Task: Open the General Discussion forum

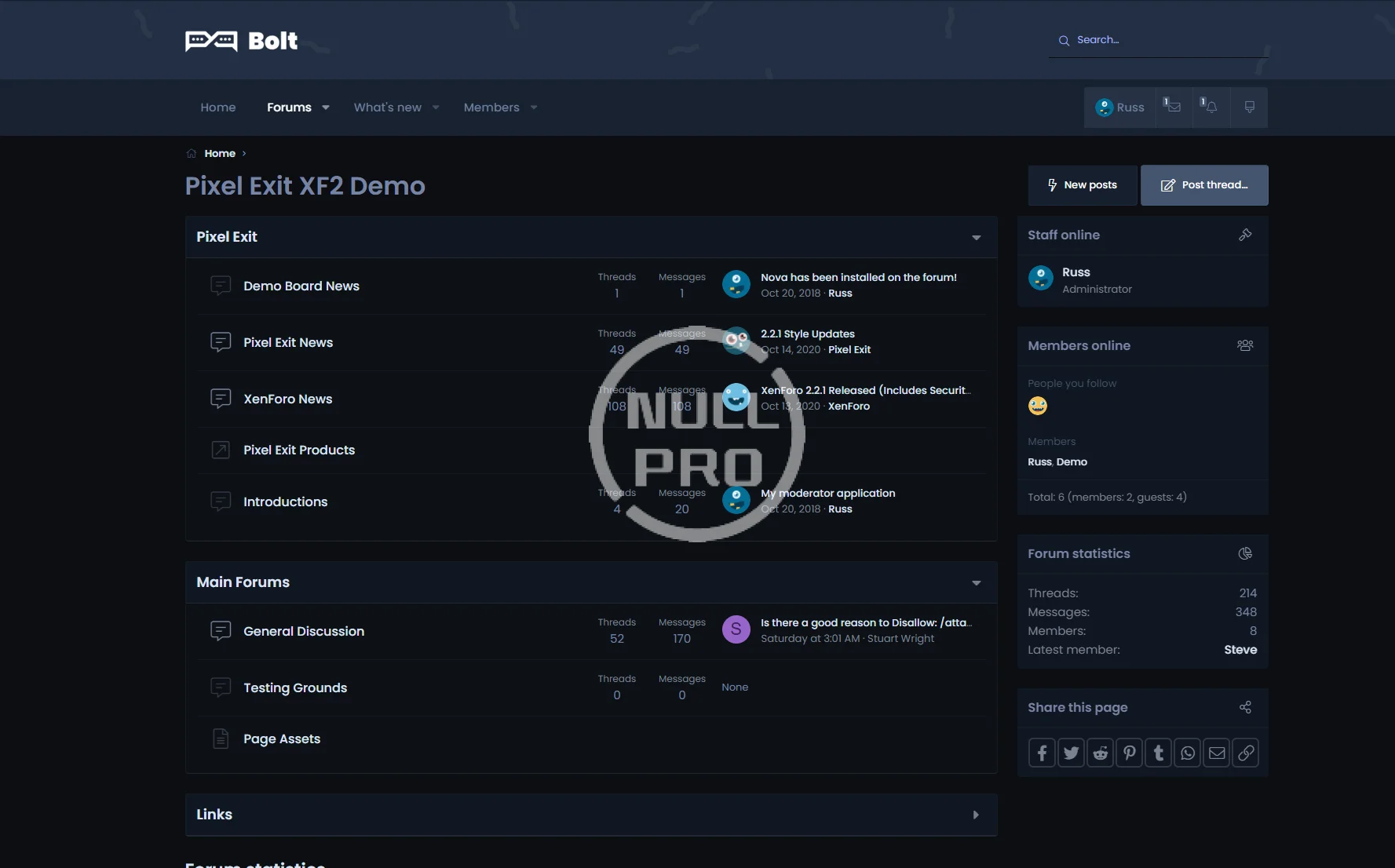Action: click(x=304, y=632)
